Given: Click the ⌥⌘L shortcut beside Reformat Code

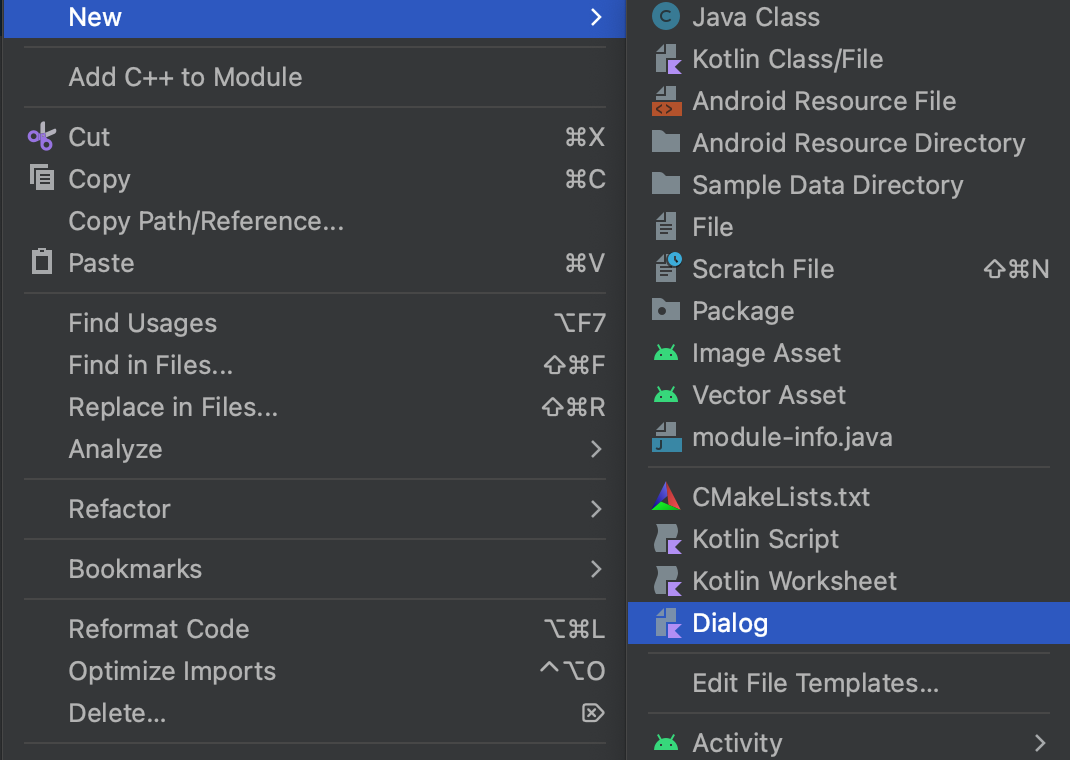Looking at the screenshot, I should point(575,629).
